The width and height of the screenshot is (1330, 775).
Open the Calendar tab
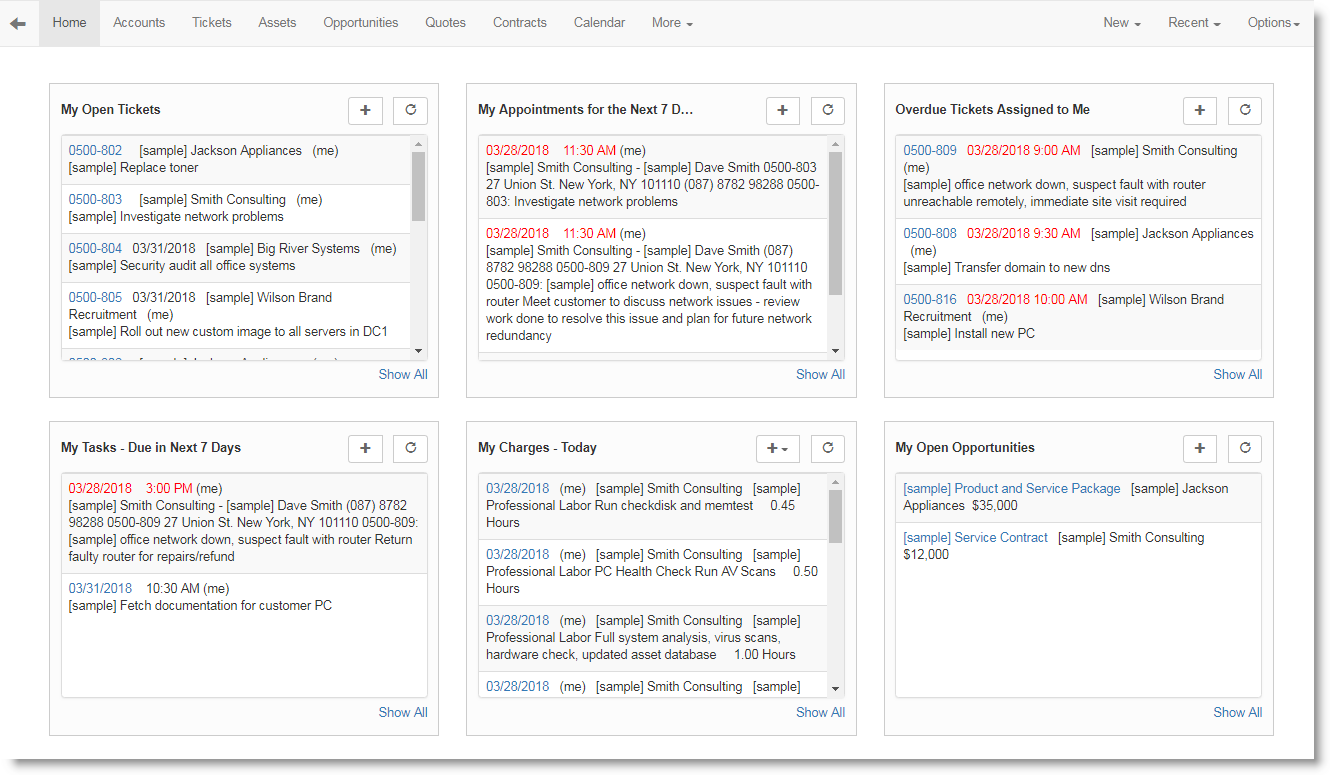pos(599,23)
